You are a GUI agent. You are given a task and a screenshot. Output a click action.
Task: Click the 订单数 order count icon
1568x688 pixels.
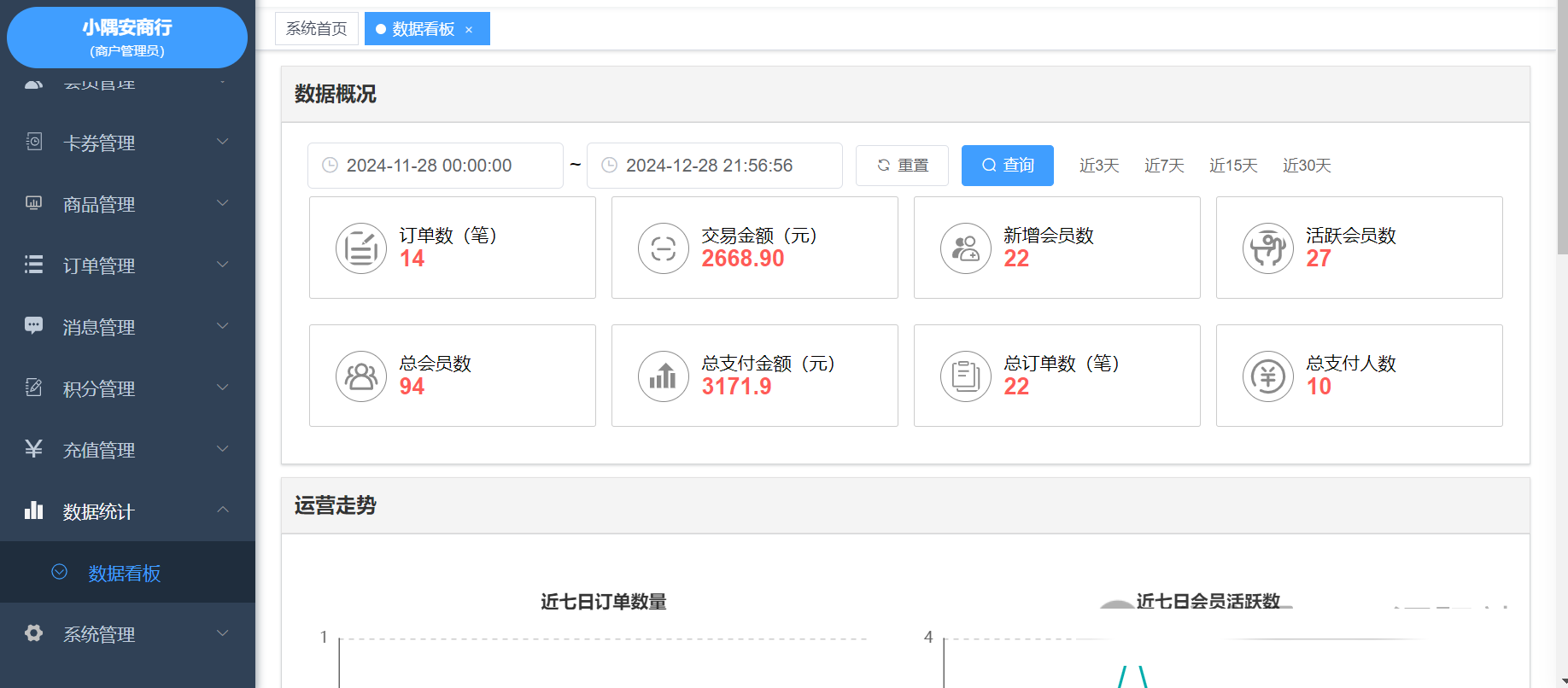click(x=360, y=248)
